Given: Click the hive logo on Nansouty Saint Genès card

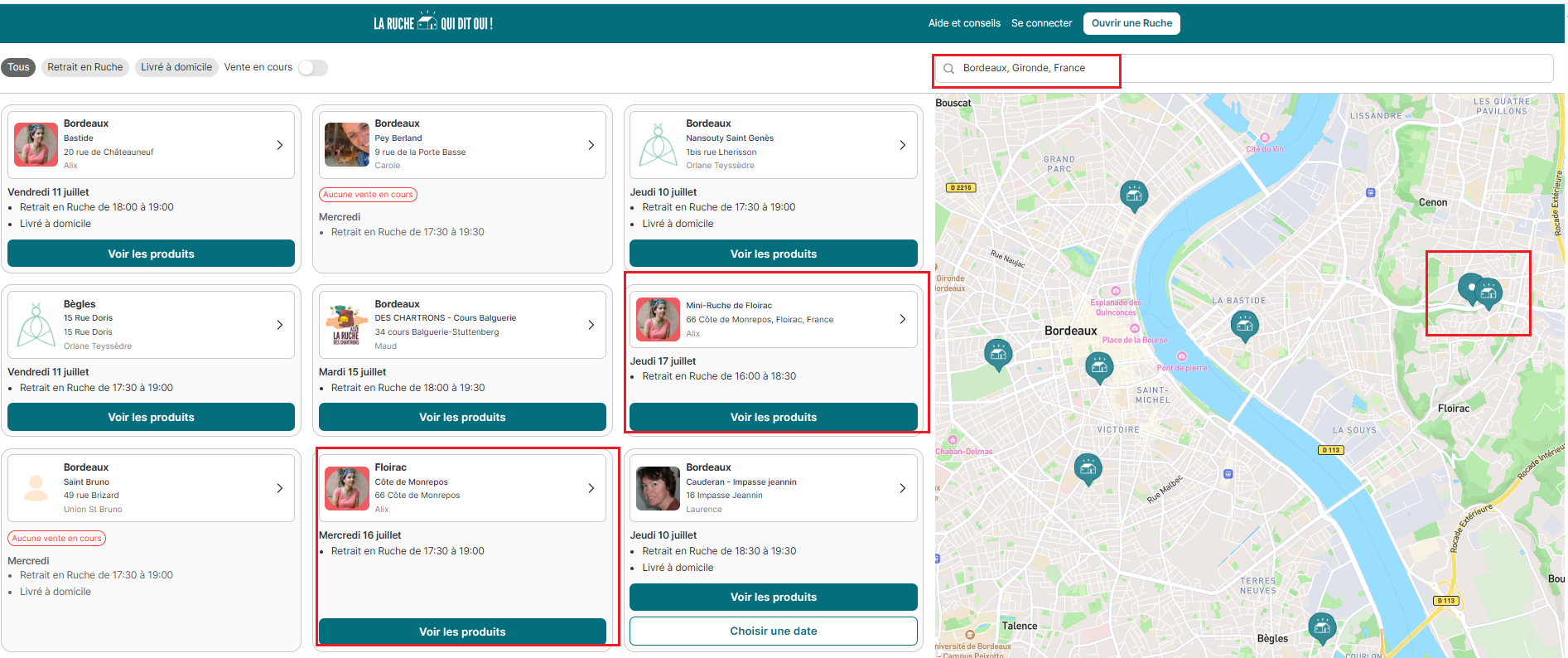Looking at the screenshot, I should coord(659,145).
